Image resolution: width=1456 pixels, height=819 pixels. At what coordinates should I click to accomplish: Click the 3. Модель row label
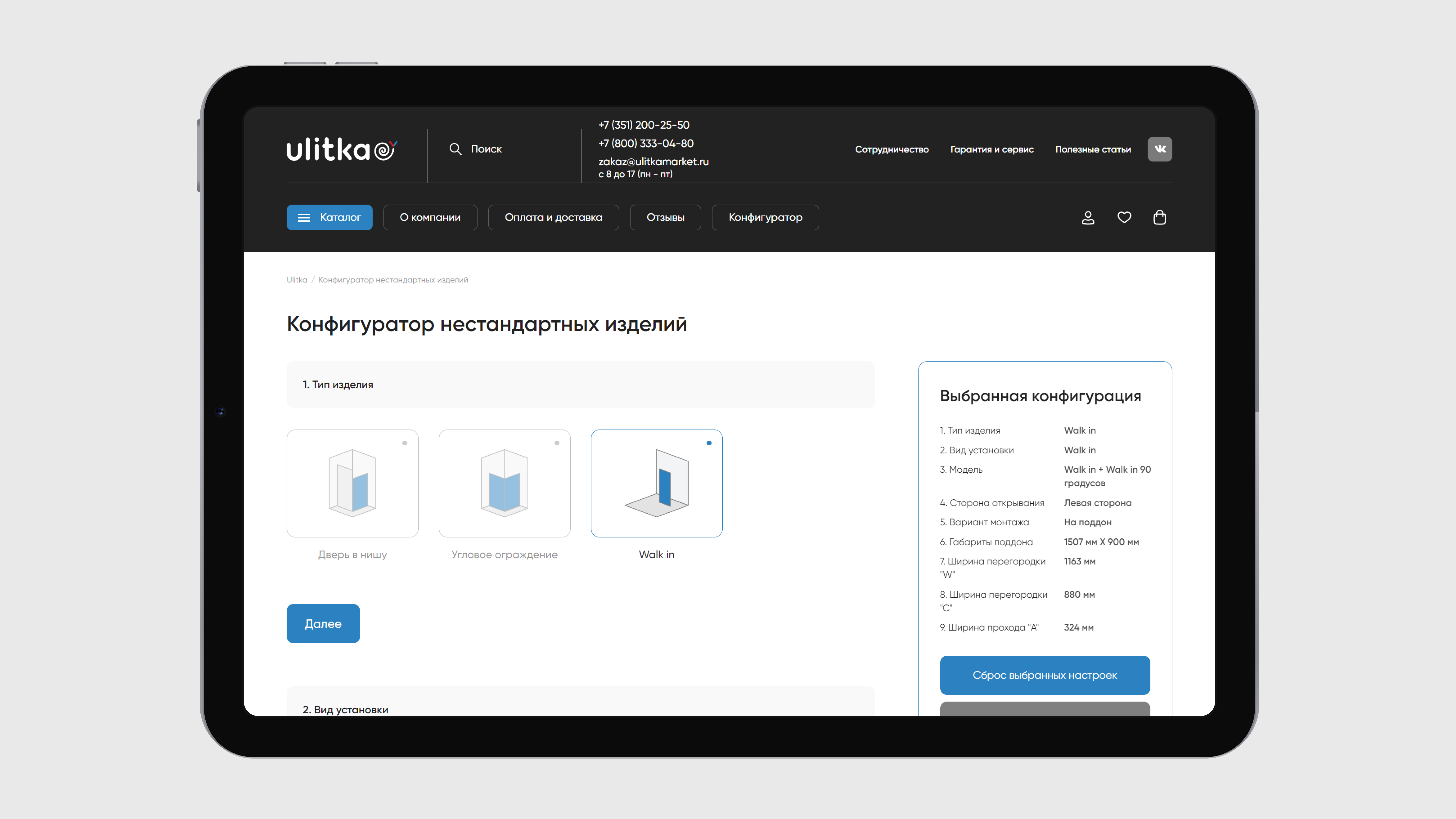962,470
